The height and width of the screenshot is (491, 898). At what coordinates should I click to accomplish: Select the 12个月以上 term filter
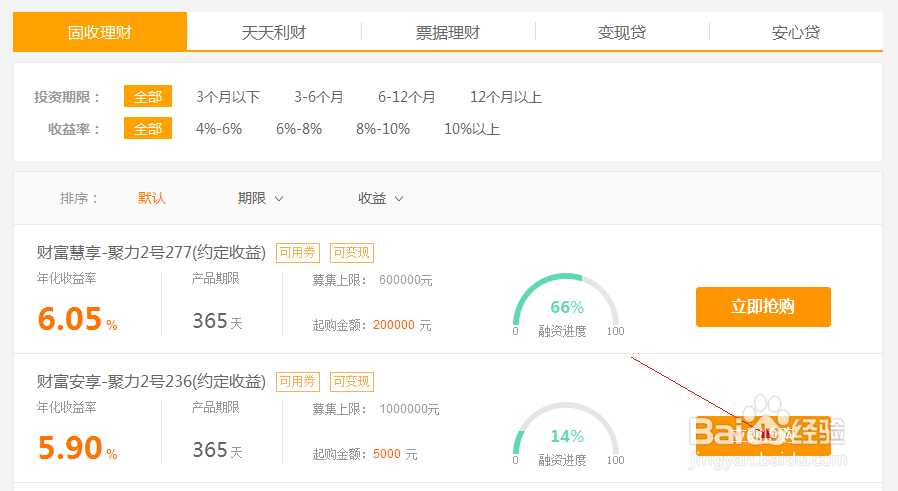point(506,97)
